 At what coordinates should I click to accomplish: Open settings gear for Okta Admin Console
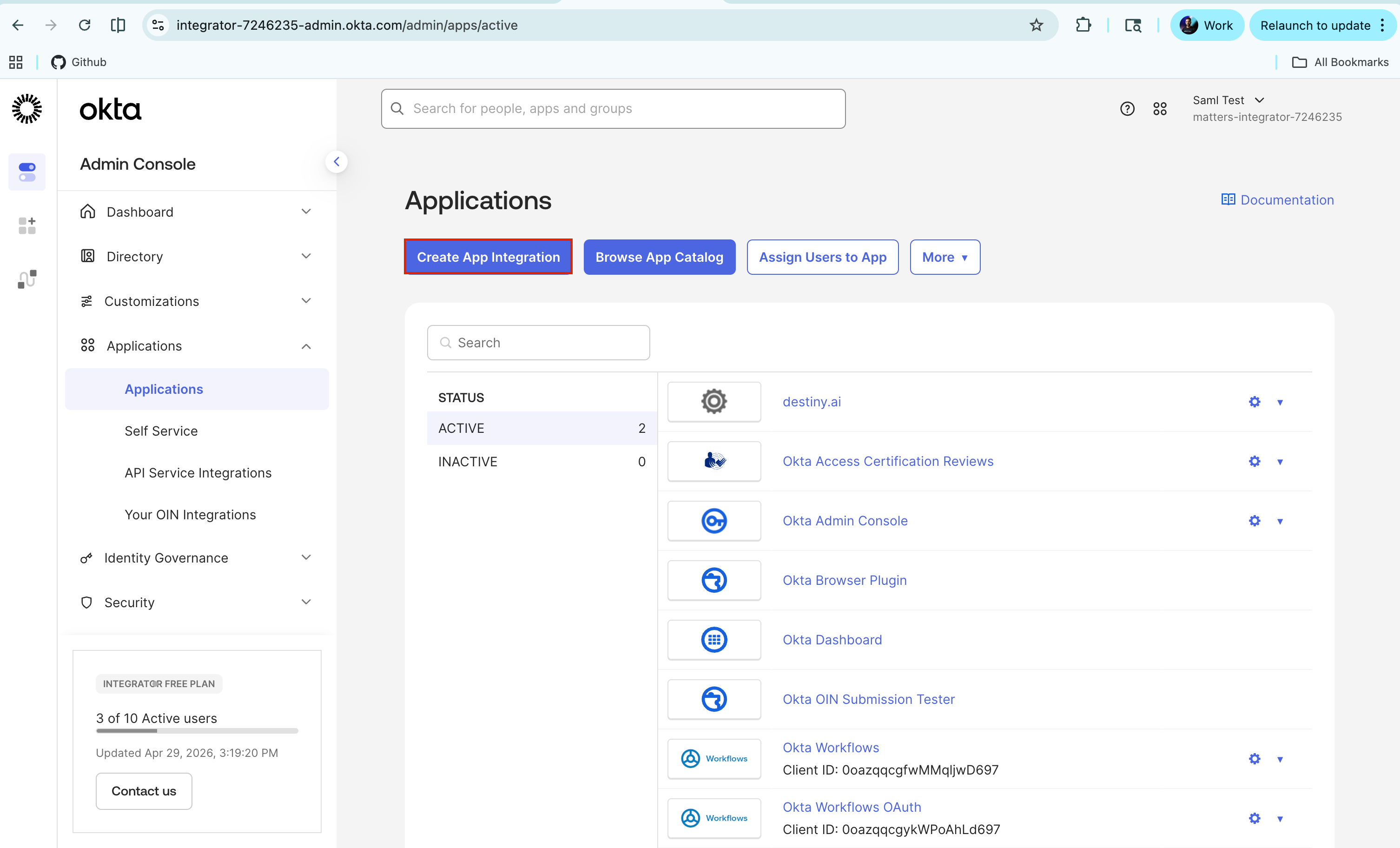[x=1254, y=521]
